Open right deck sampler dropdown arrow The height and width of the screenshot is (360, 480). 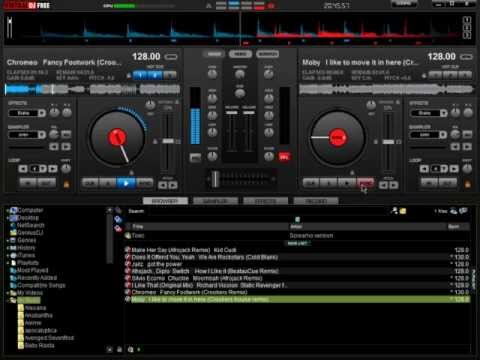[443, 135]
